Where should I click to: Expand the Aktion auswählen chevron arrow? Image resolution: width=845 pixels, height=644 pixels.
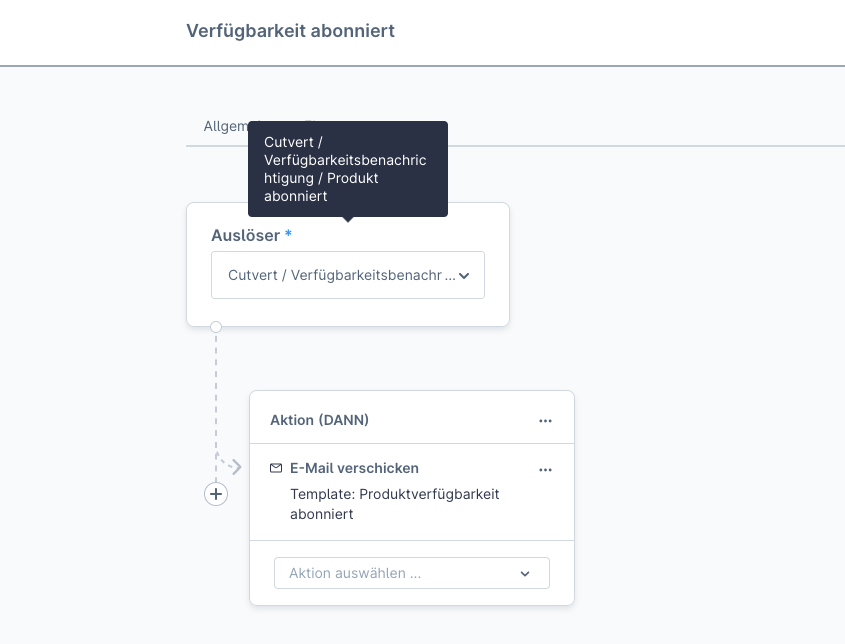(x=525, y=574)
